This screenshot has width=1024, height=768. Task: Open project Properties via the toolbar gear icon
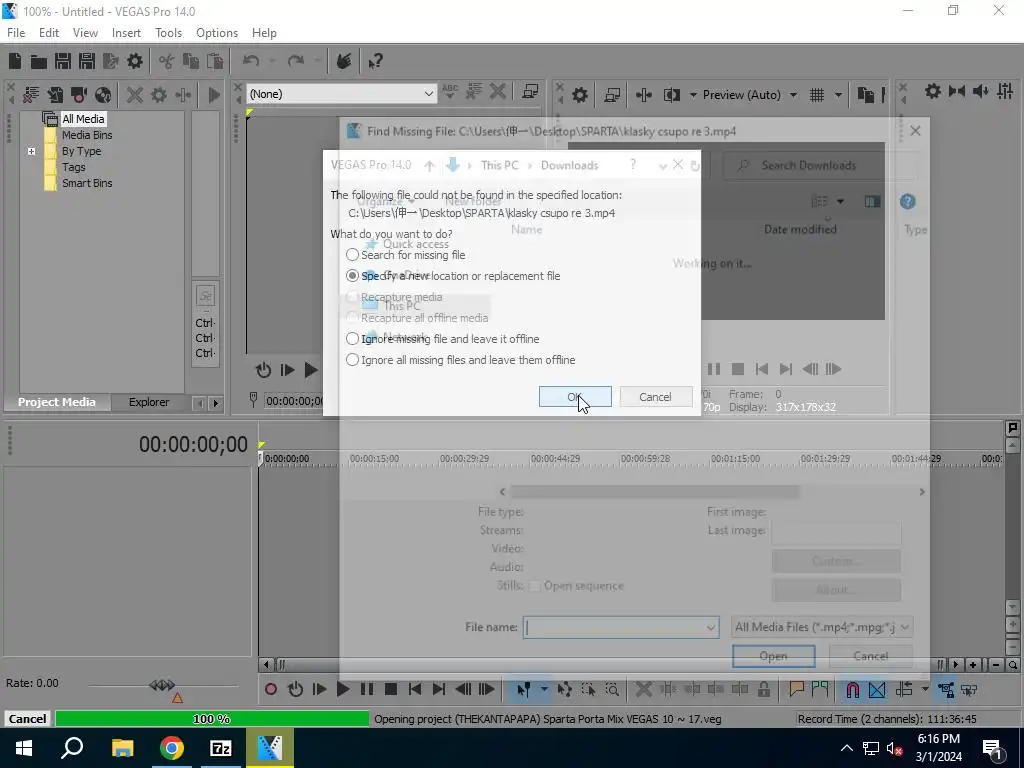(x=135, y=61)
